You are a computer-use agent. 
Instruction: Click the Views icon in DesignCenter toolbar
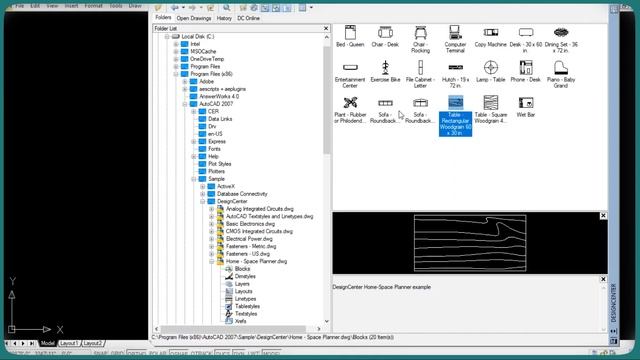point(302,7)
